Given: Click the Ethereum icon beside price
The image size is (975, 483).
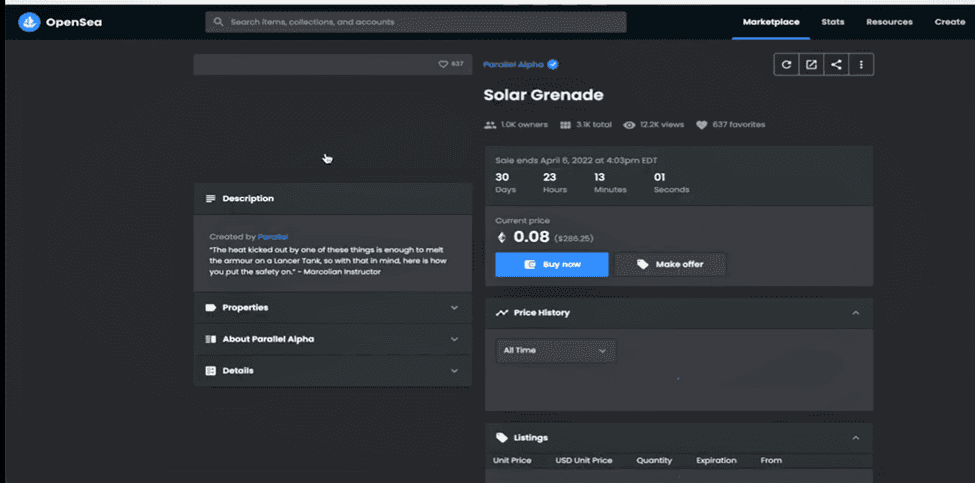Looking at the screenshot, I should point(502,237).
